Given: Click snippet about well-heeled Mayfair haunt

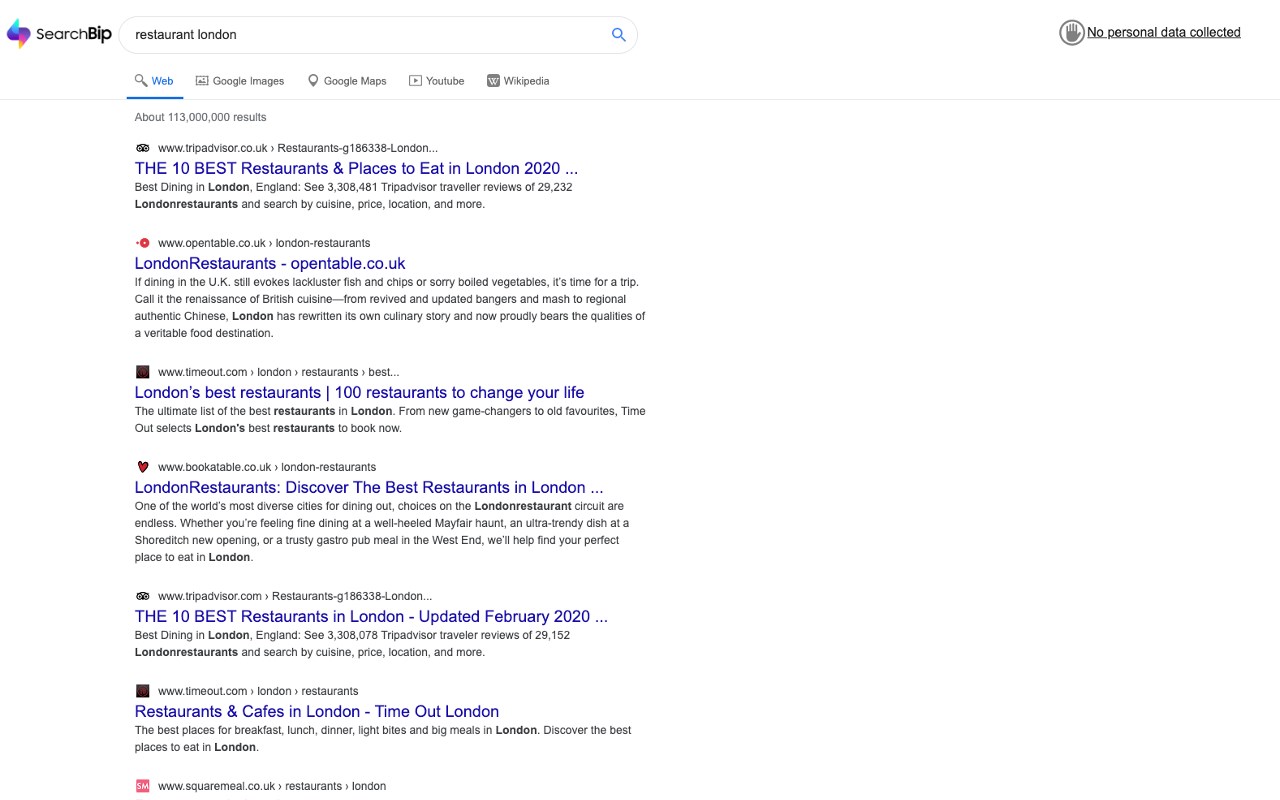Looking at the screenshot, I should pyautogui.click(x=382, y=531).
